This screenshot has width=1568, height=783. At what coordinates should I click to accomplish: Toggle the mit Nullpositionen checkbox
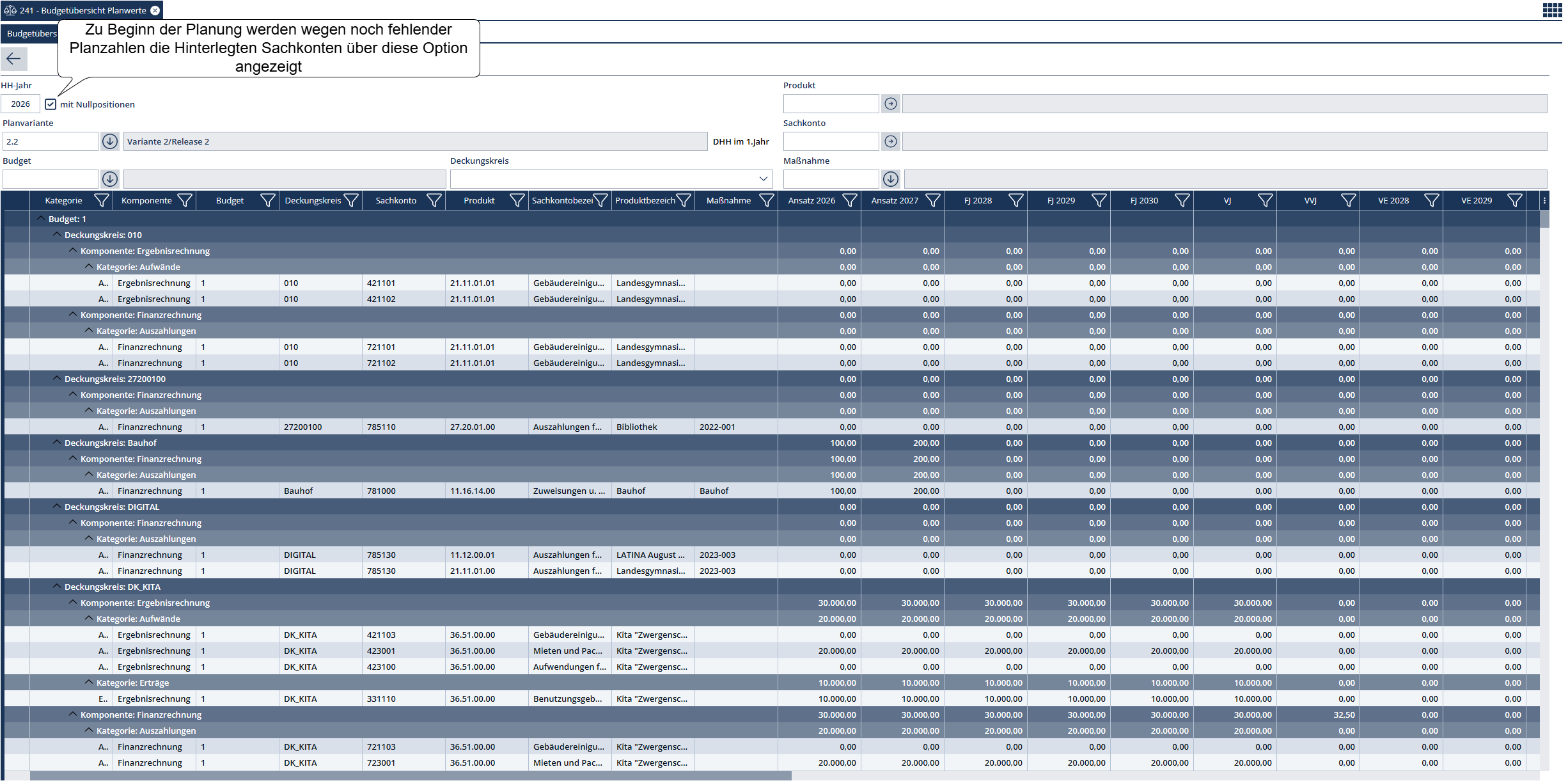[51, 104]
